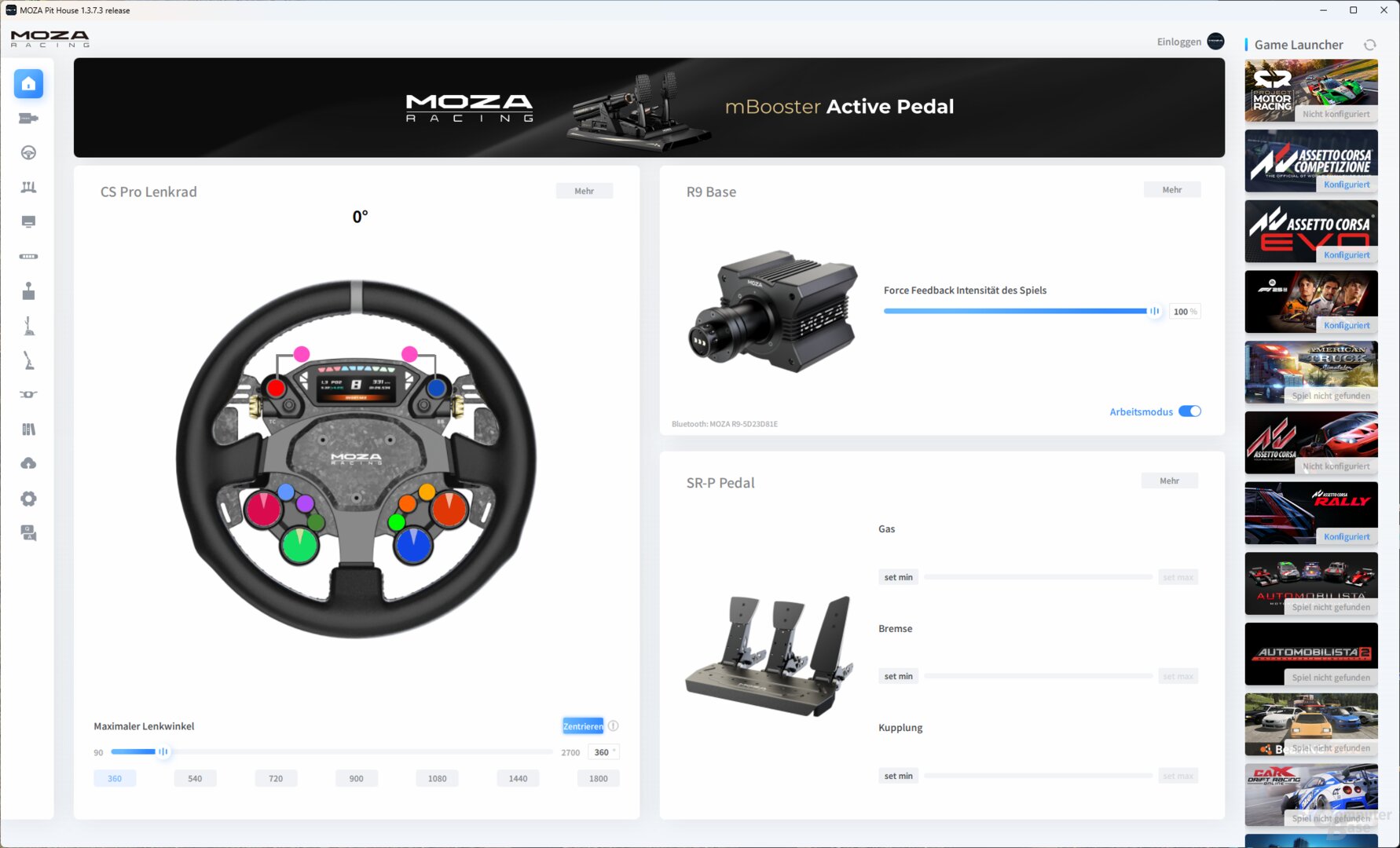Open Project Motor Racing game thumbnail
This screenshot has height=848, width=1400.
point(1311,91)
